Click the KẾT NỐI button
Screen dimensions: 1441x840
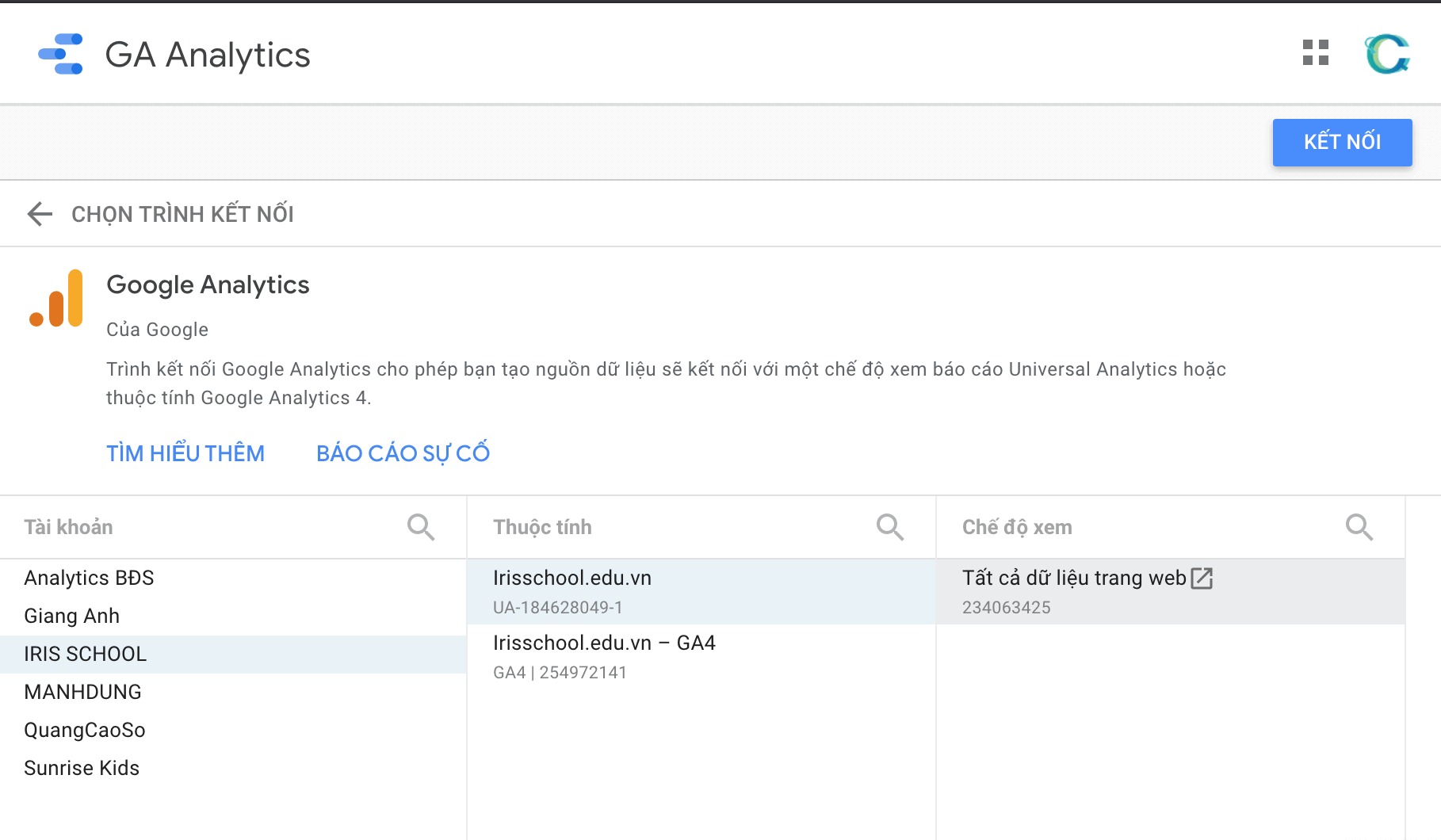pos(1342,142)
